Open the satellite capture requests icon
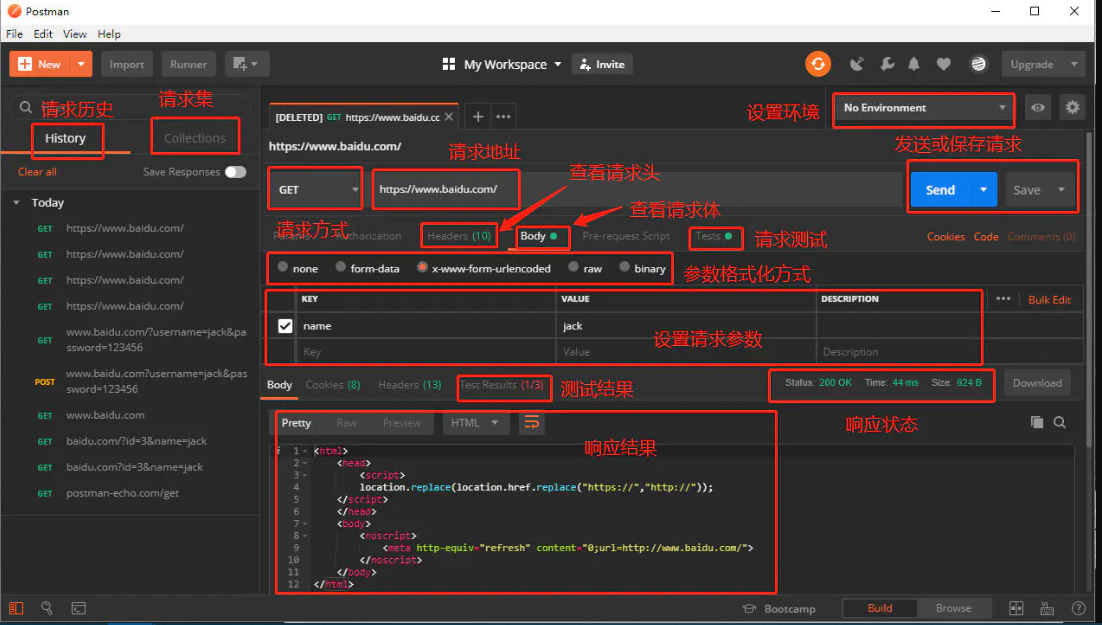The height and width of the screenshot is (625, 1102). point(856,64)
